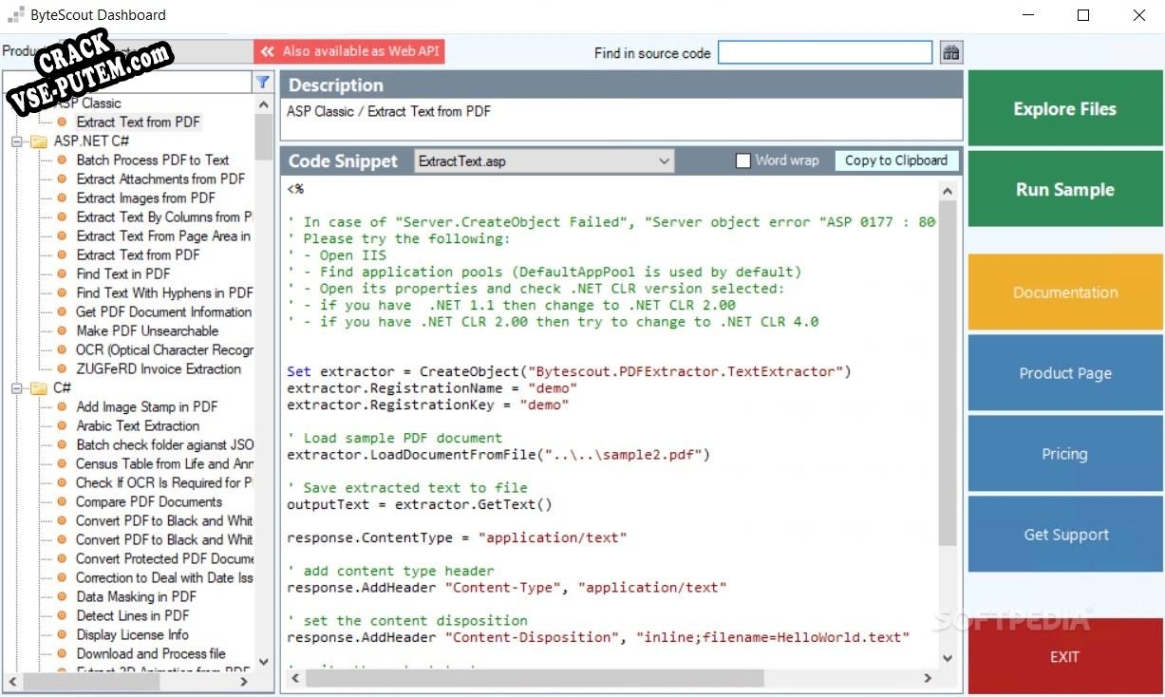Click the code snippet vertical scrollbar thumb

pos(947,373)
